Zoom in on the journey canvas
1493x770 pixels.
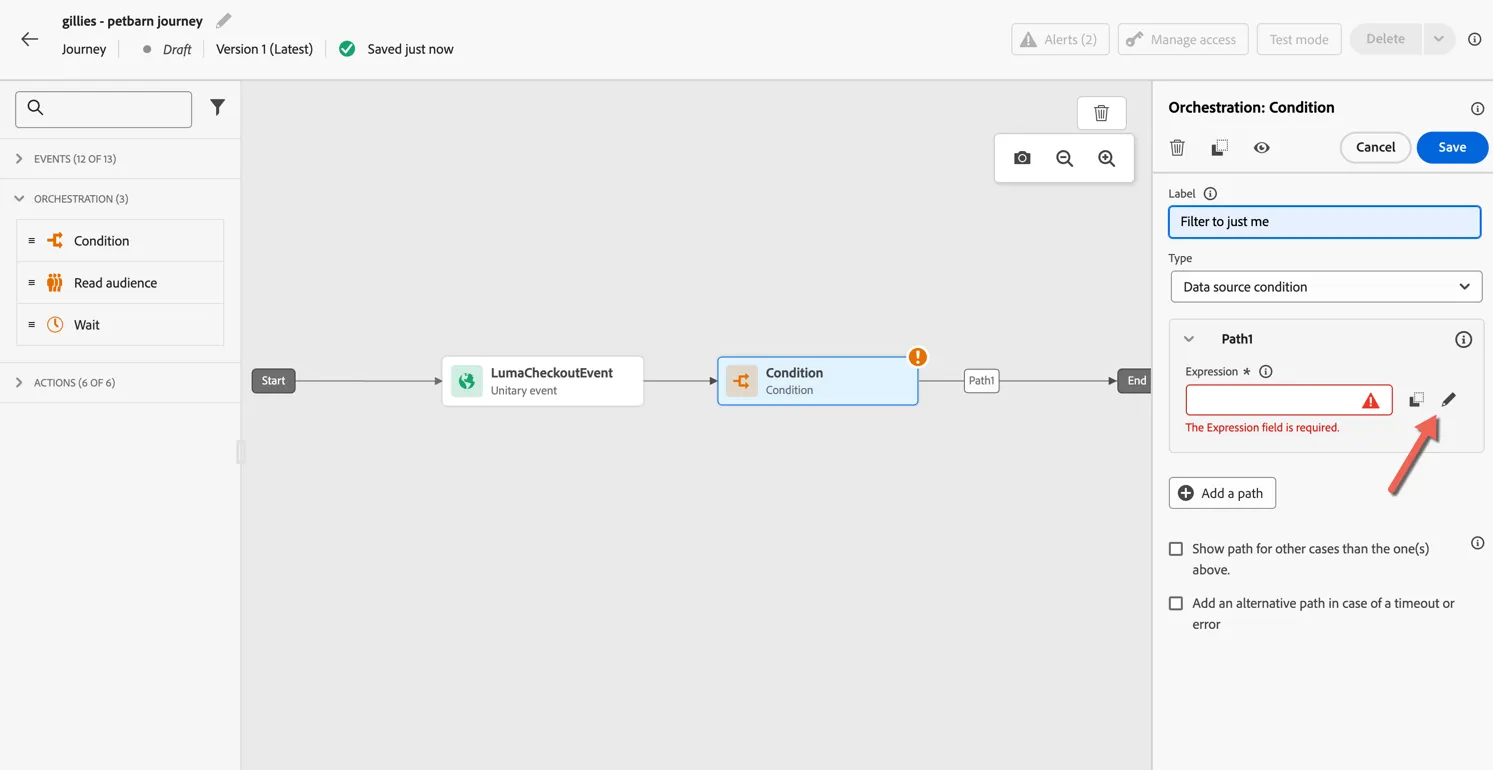coord(1106,158)
